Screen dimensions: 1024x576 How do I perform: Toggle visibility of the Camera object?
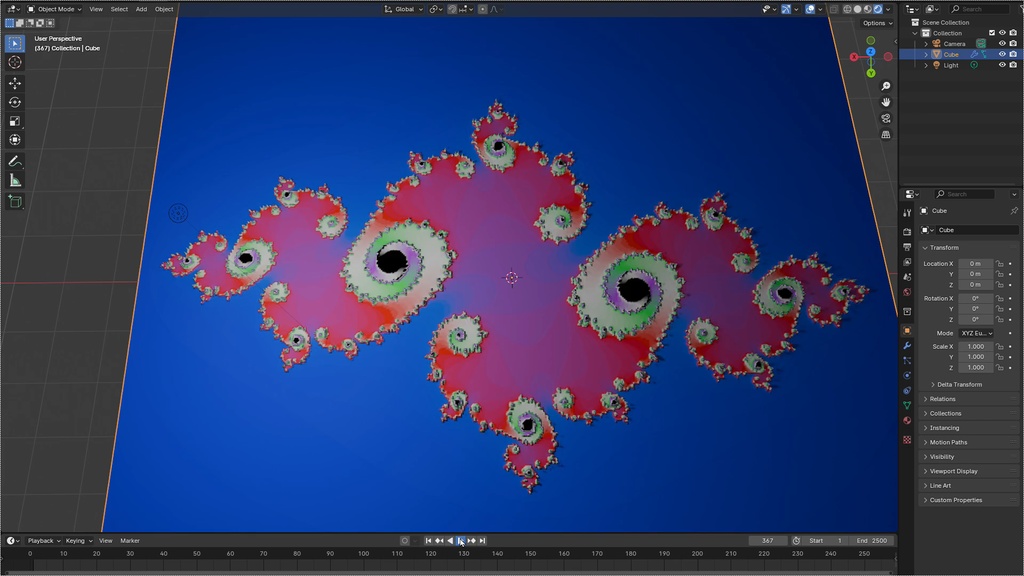coord(1002,44)
